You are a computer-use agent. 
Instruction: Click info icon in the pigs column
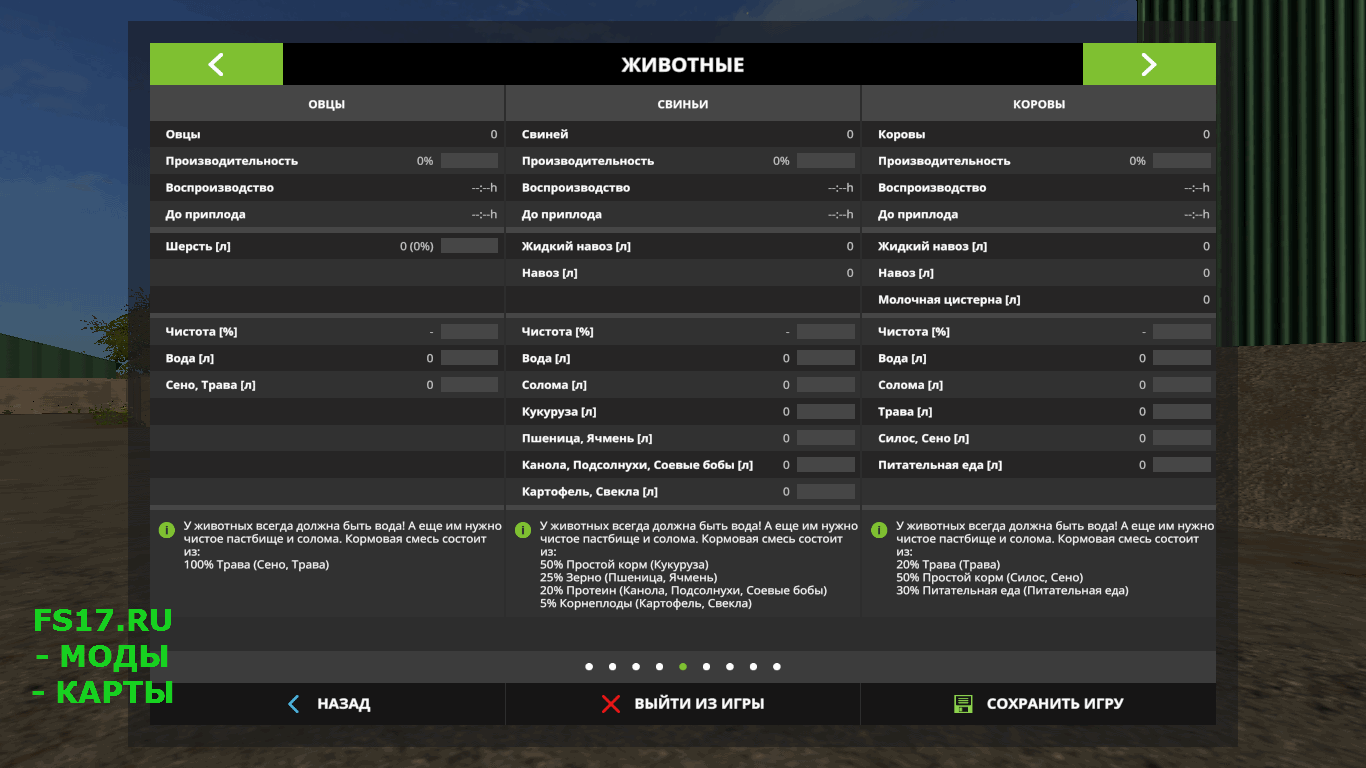click(x=522, y=529)
